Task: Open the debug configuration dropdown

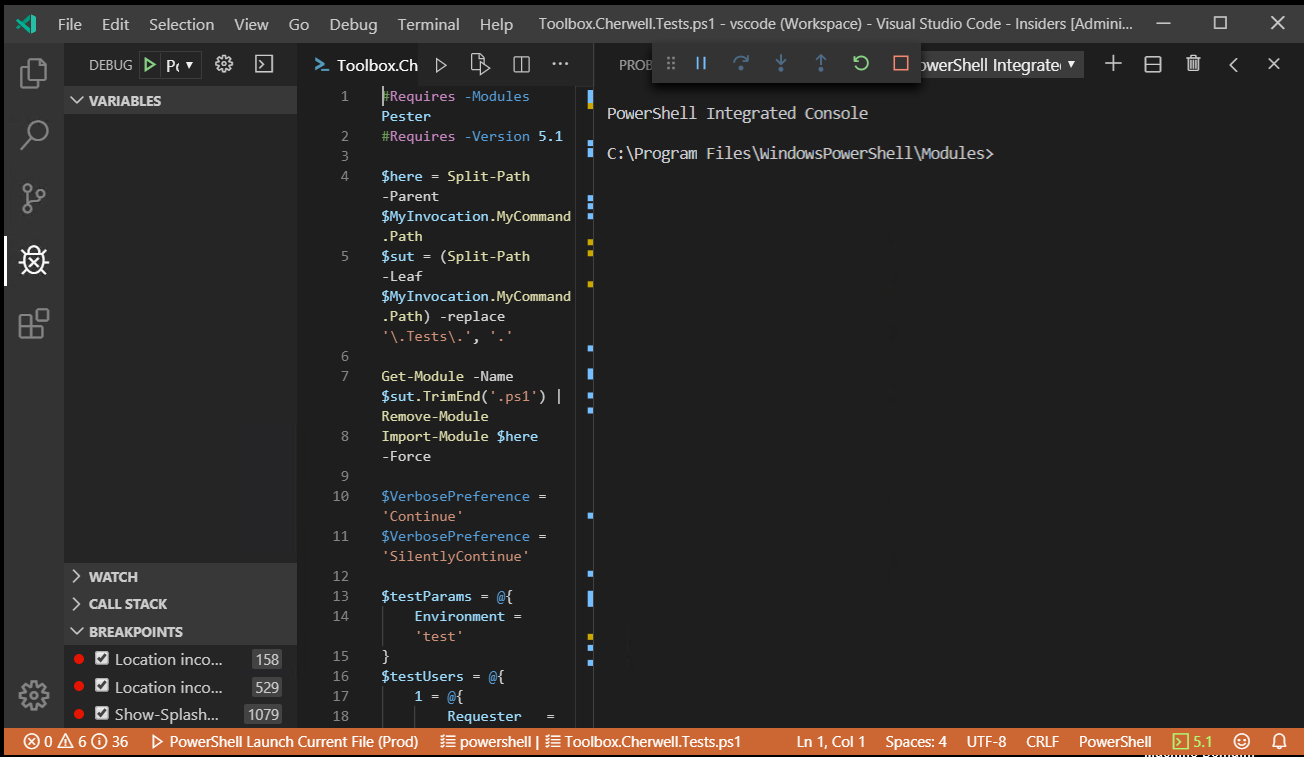Action: [180, 65]
